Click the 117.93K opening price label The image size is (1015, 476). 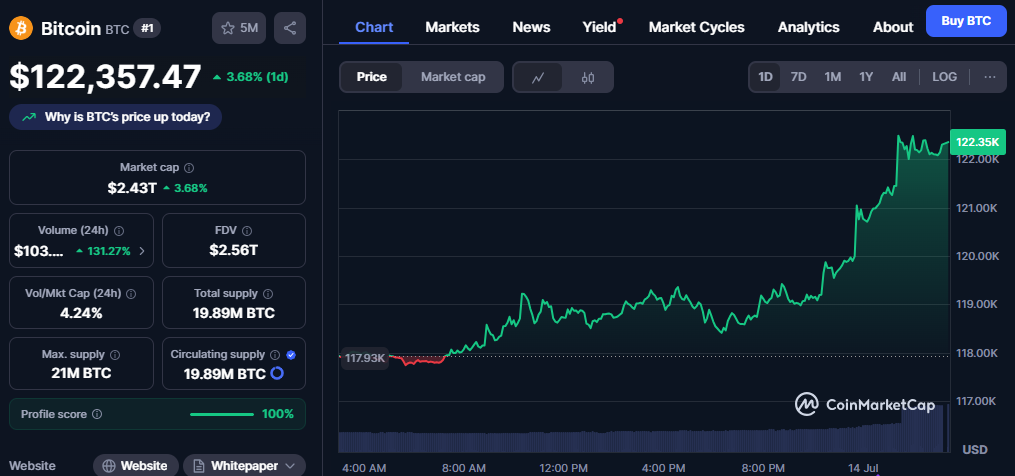pos(364,357)
